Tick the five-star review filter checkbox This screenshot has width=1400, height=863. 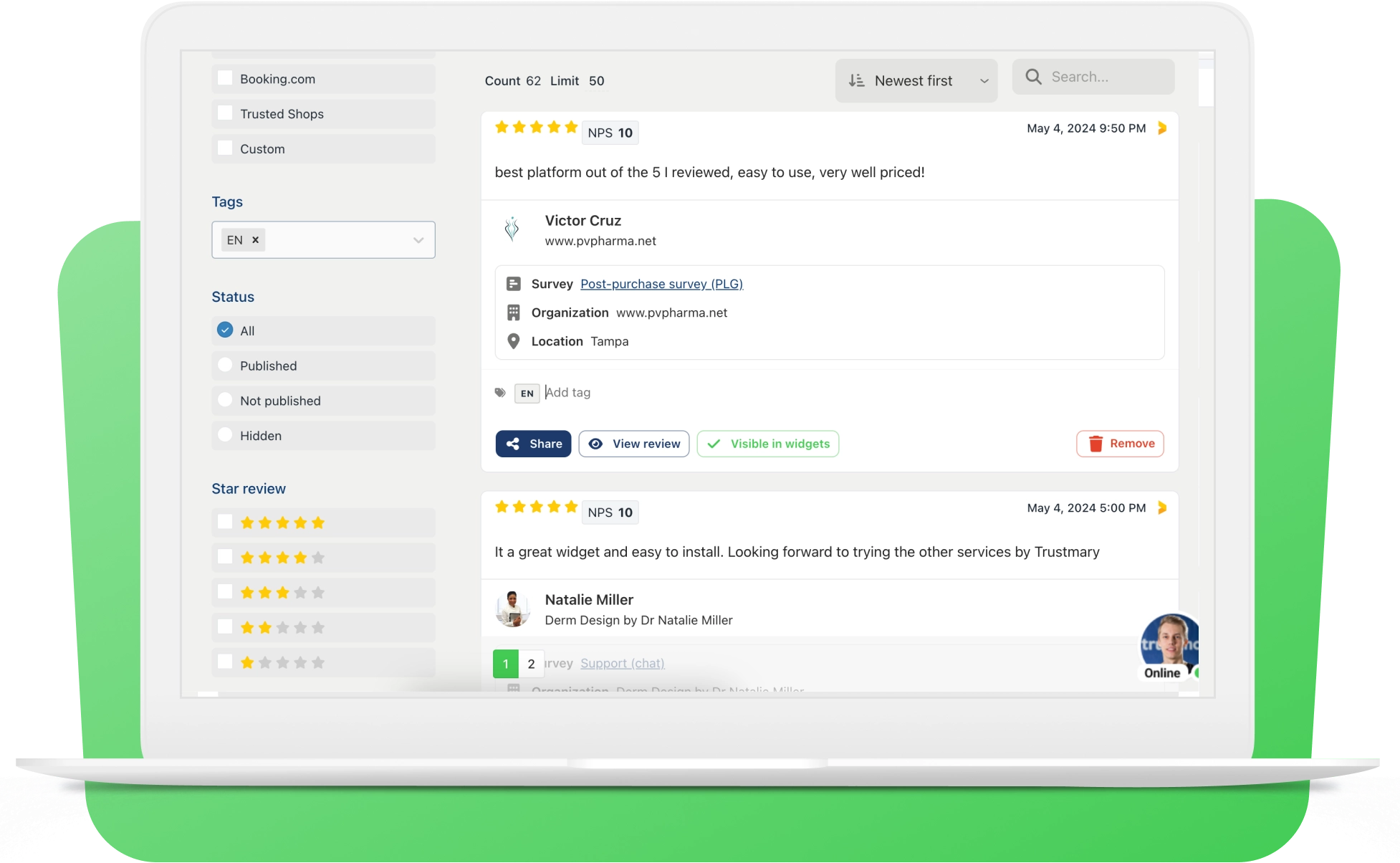(x=225, y=522)
